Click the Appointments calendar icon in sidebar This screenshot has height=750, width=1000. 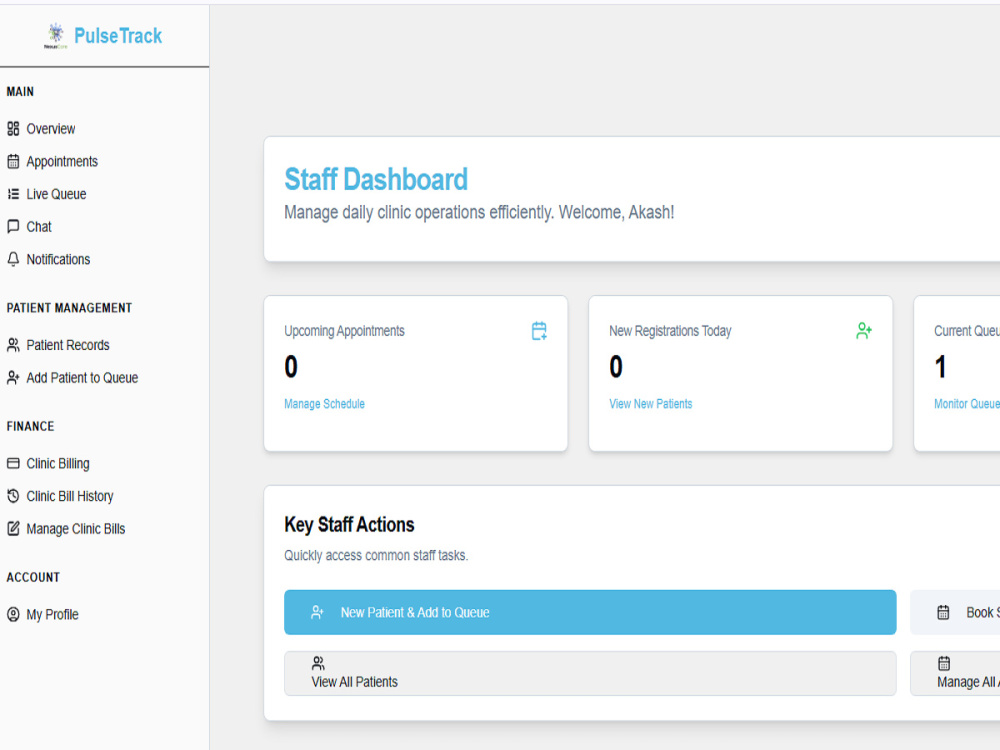[x=13, y=161]
